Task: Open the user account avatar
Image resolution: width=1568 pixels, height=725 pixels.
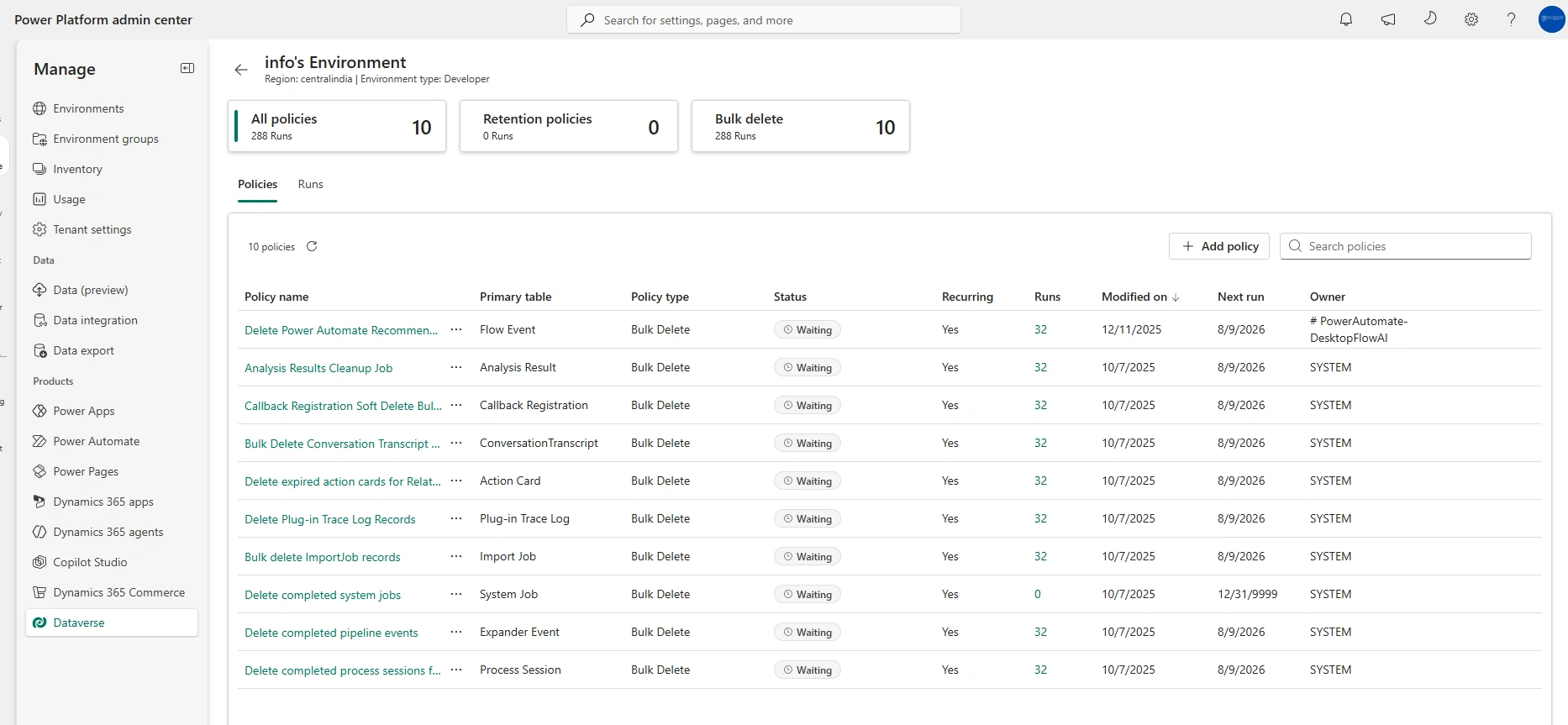Action: pos(1551,19)
